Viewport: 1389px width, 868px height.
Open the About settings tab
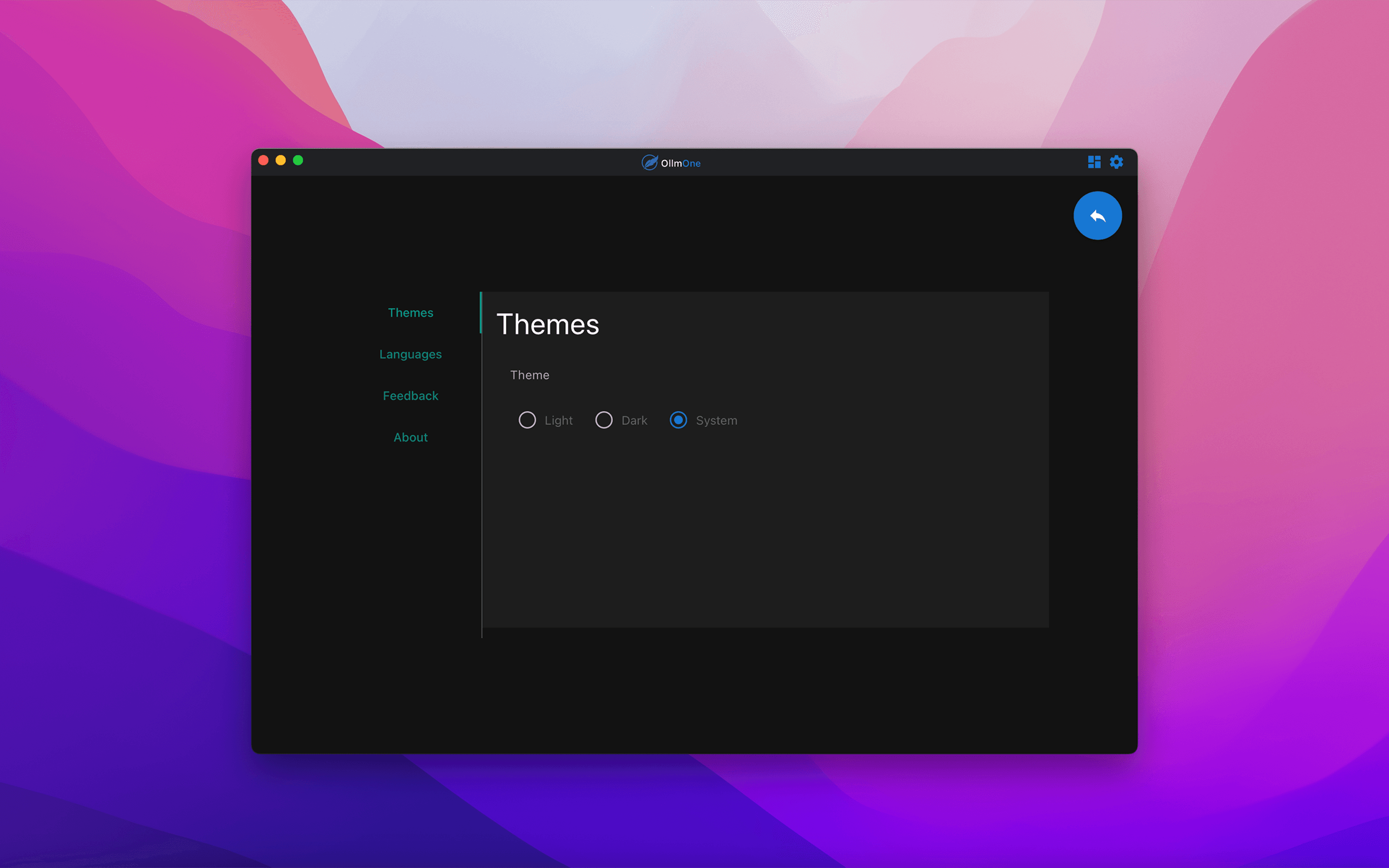[410, 437]
